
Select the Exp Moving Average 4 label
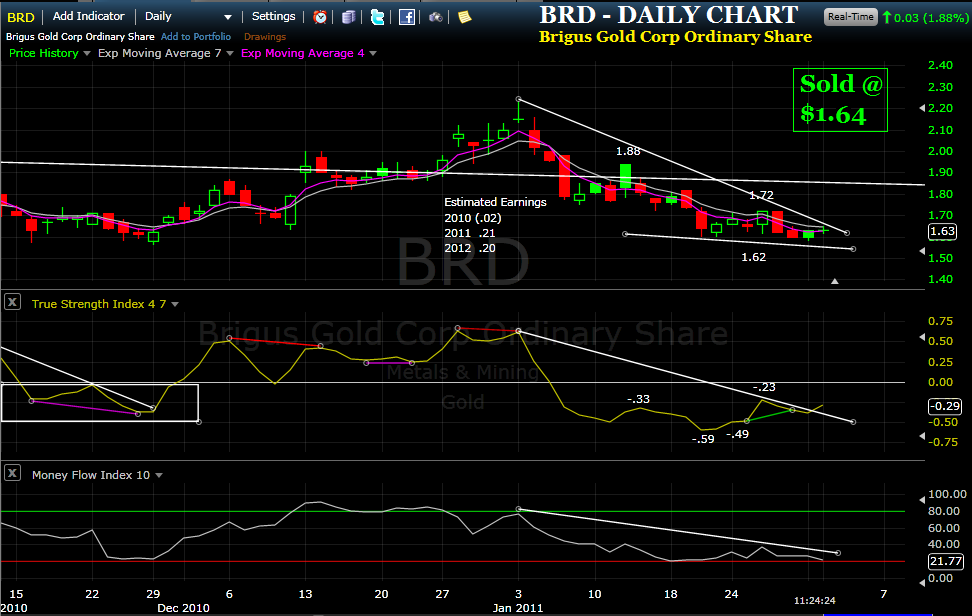click(303, 53)
